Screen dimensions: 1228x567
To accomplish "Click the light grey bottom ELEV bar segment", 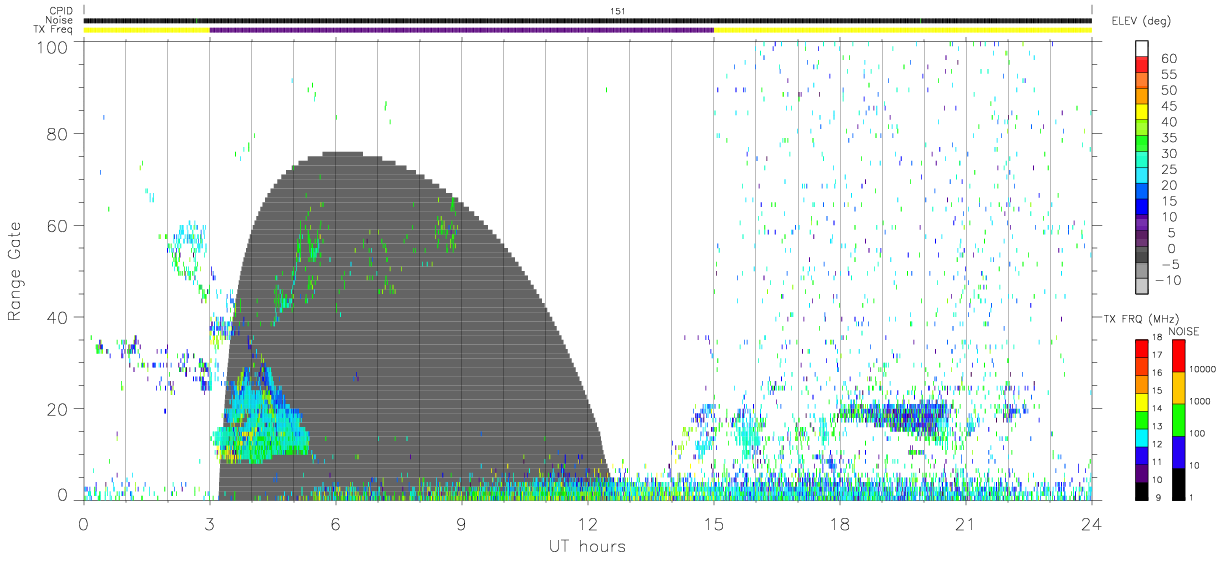I will (x=1142, y=286).
